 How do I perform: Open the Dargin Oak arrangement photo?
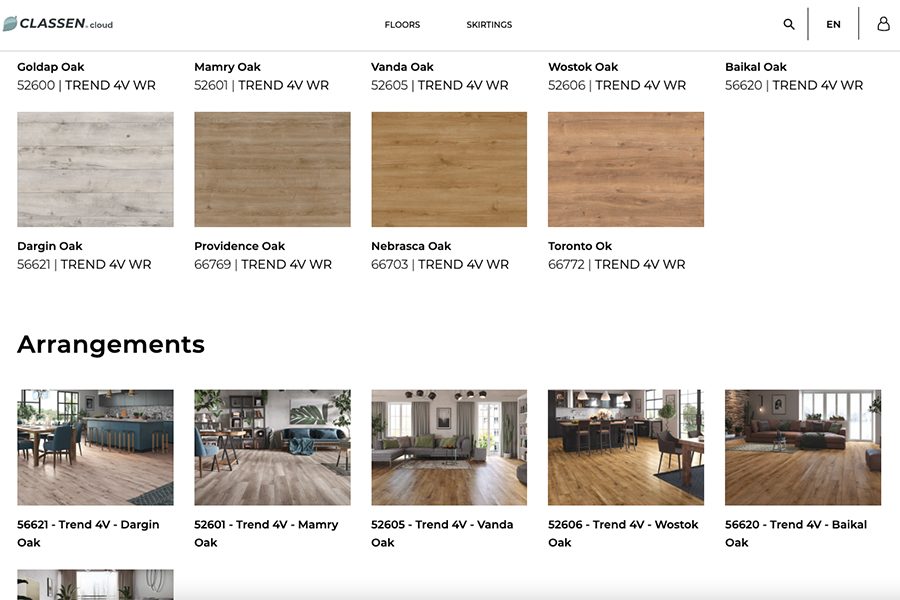point(95,447)
